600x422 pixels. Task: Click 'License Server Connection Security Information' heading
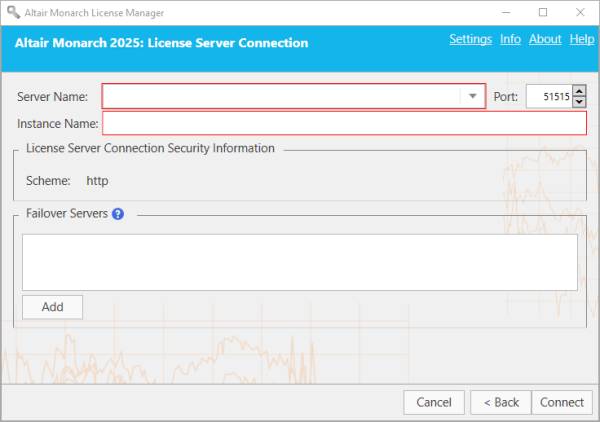click(150, 148)
